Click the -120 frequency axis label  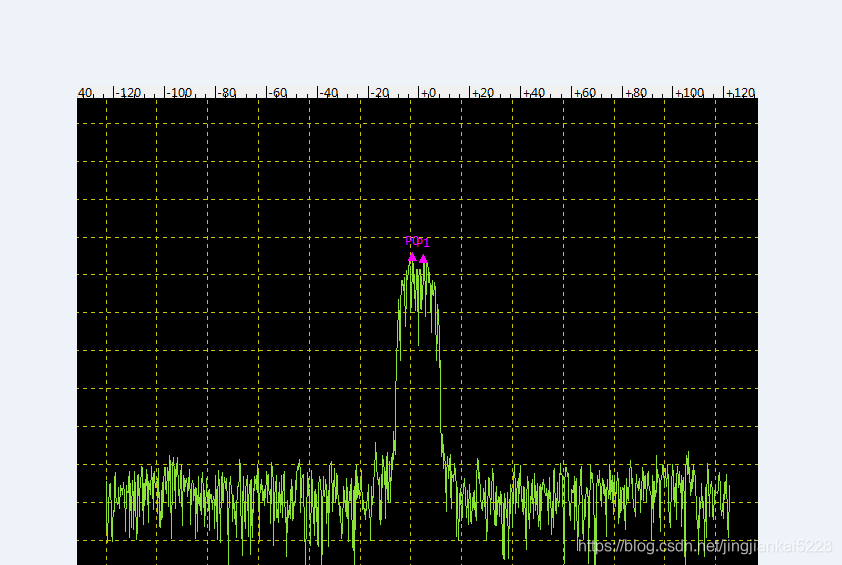click(128, 93)
